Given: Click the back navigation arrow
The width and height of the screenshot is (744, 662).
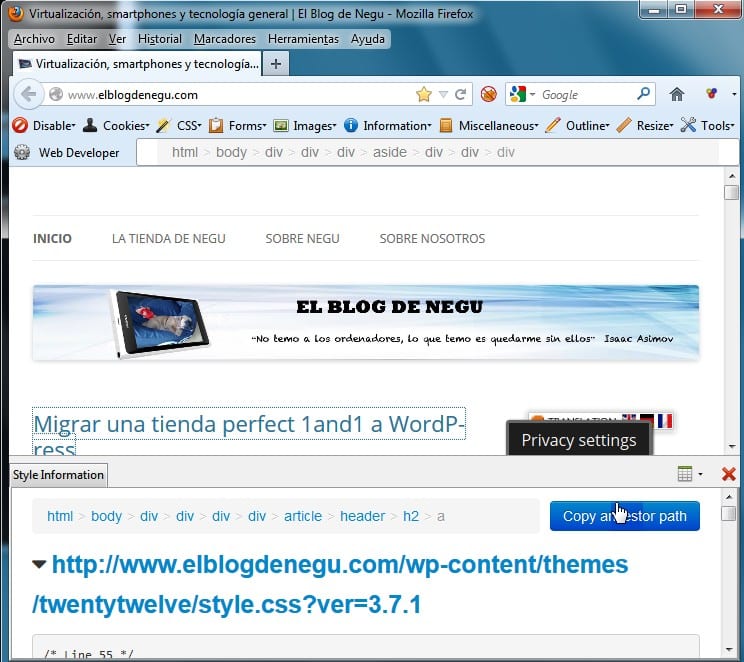Looking at the screenshot, I should [28, 95].
